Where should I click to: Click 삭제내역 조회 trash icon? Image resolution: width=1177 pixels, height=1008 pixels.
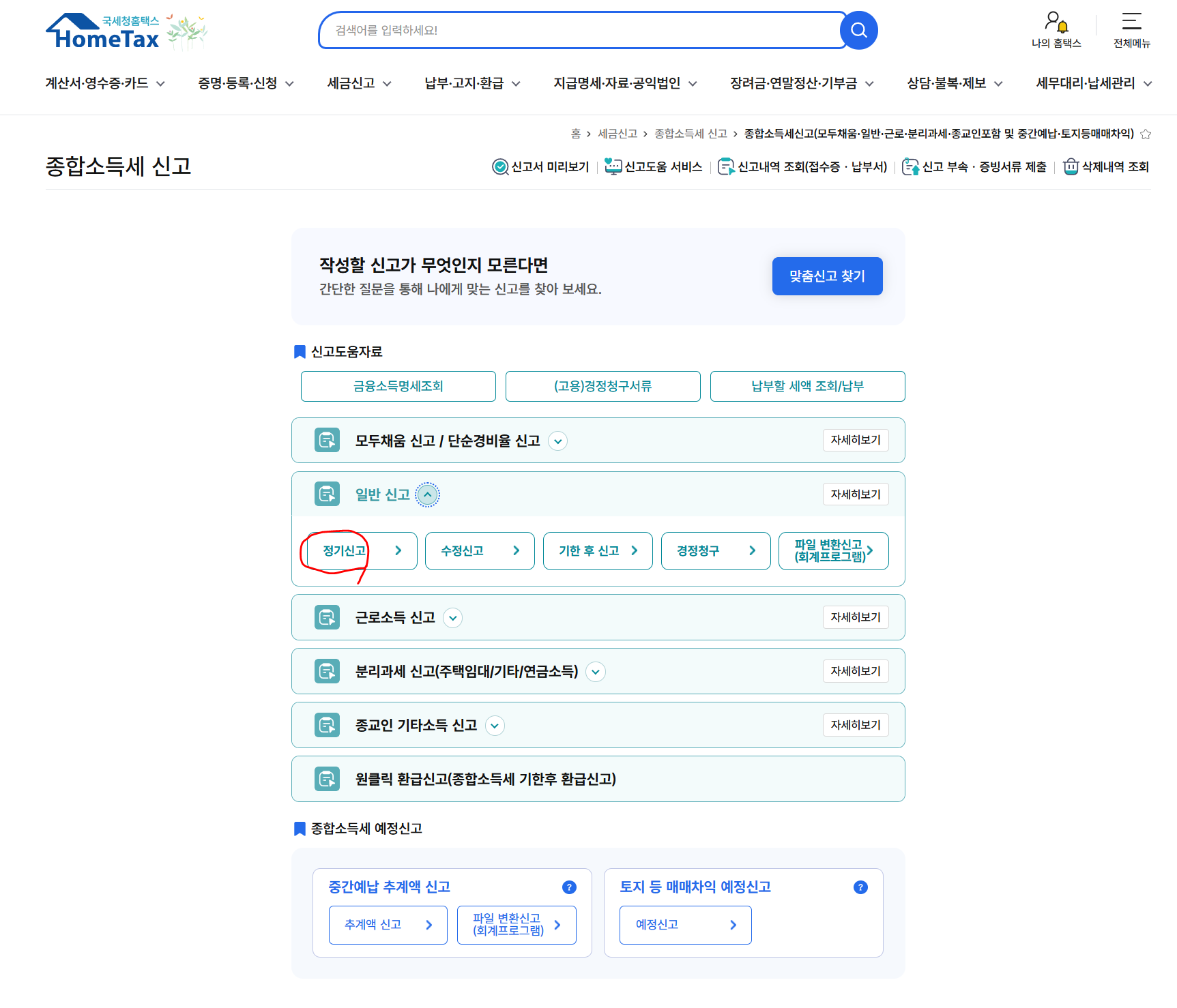pyautogui.click(x=1071, y=166)
